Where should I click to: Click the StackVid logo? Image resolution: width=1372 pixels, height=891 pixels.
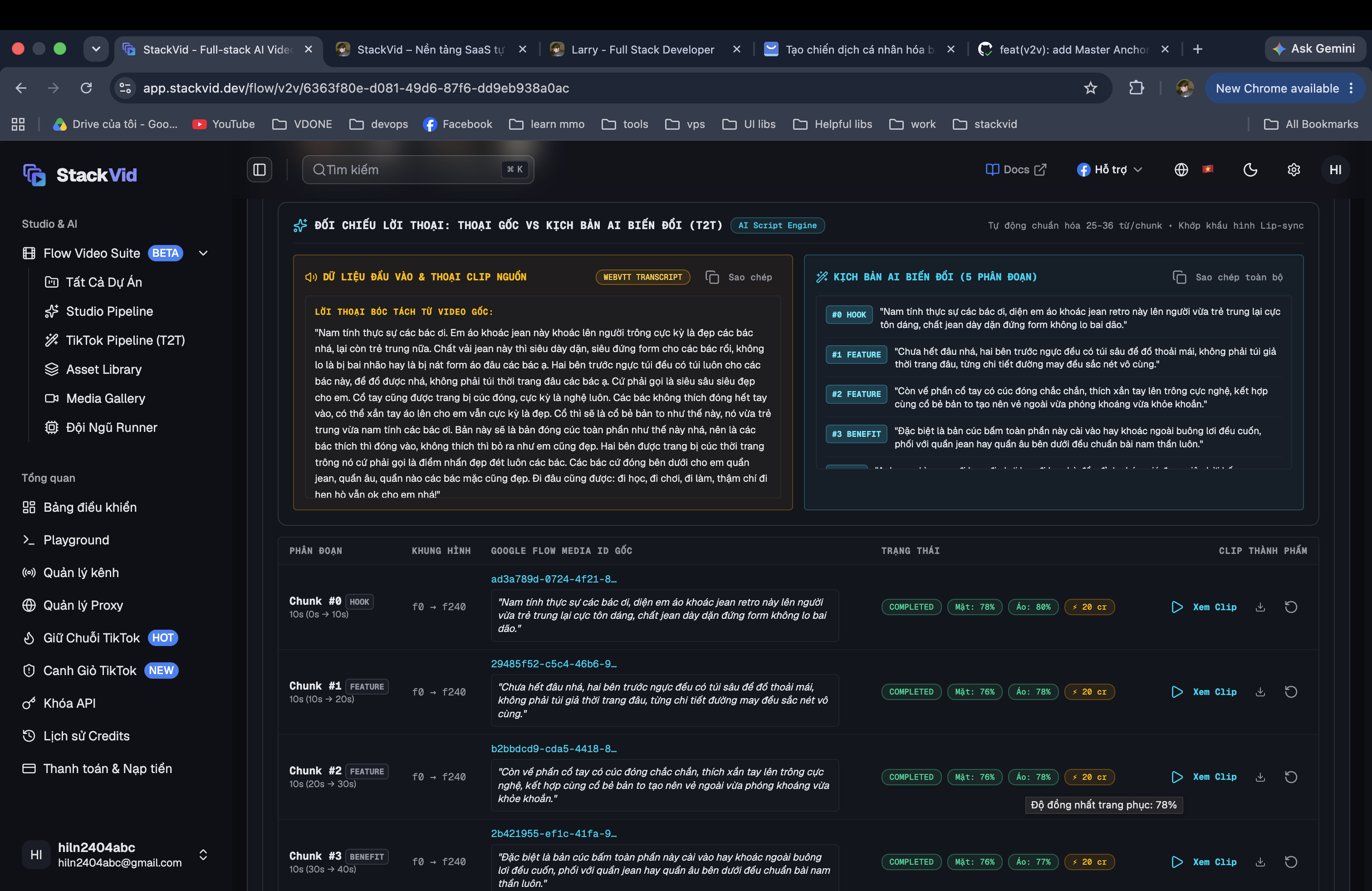pyautogui.click(x=80, y=175)
